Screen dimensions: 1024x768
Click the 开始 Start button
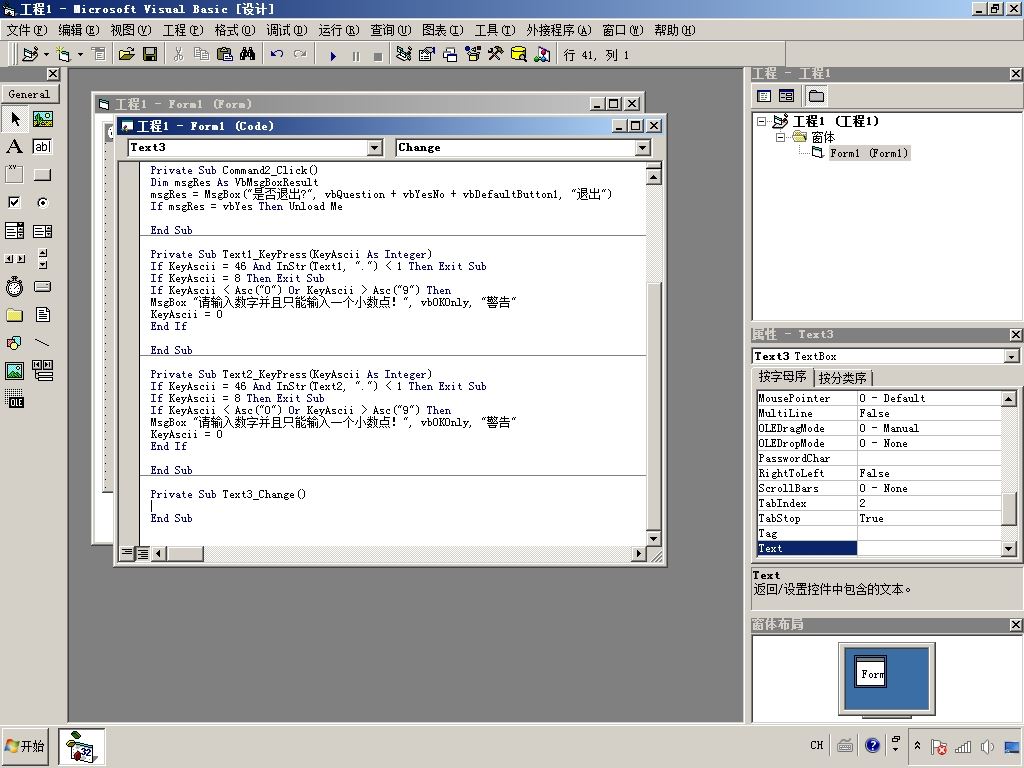click(25, 746)
